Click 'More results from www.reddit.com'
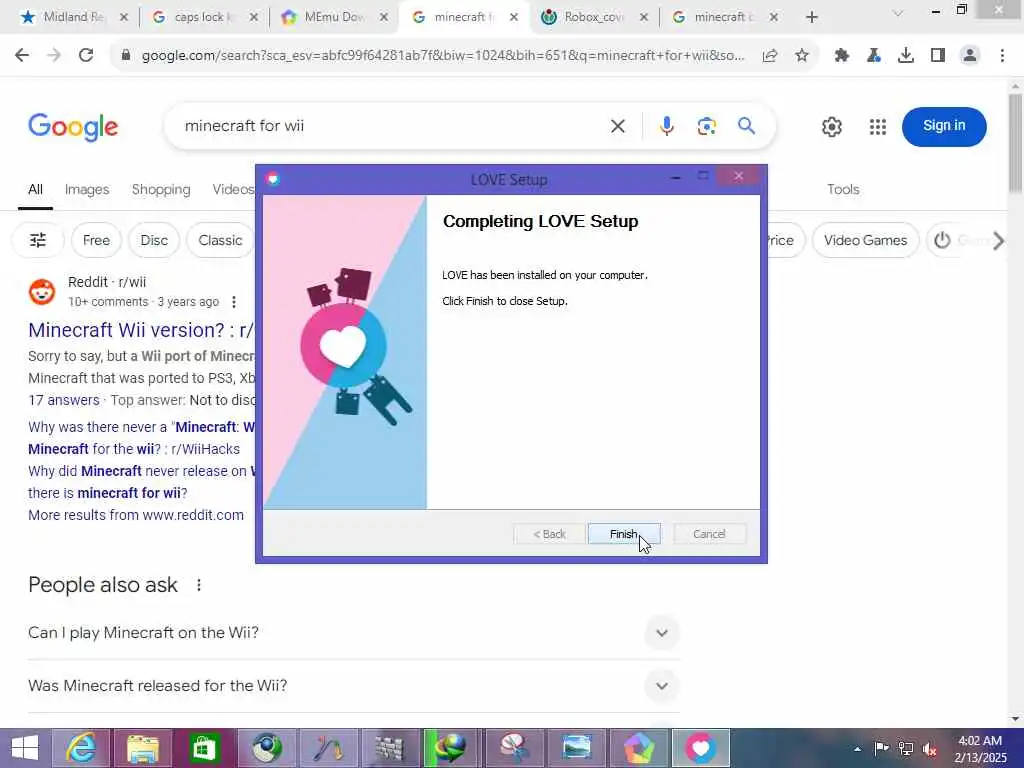The width and height of the screenshot is (1024, 768). pos(136,515)
